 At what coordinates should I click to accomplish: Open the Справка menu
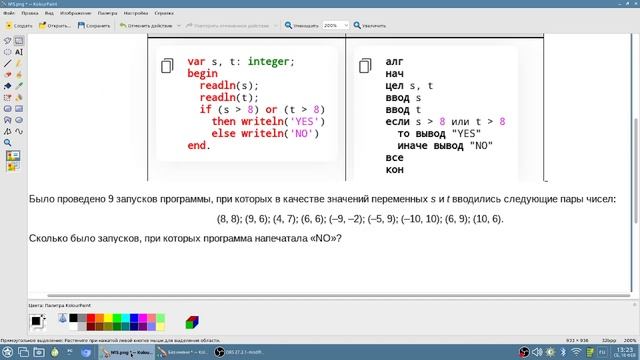164,13
